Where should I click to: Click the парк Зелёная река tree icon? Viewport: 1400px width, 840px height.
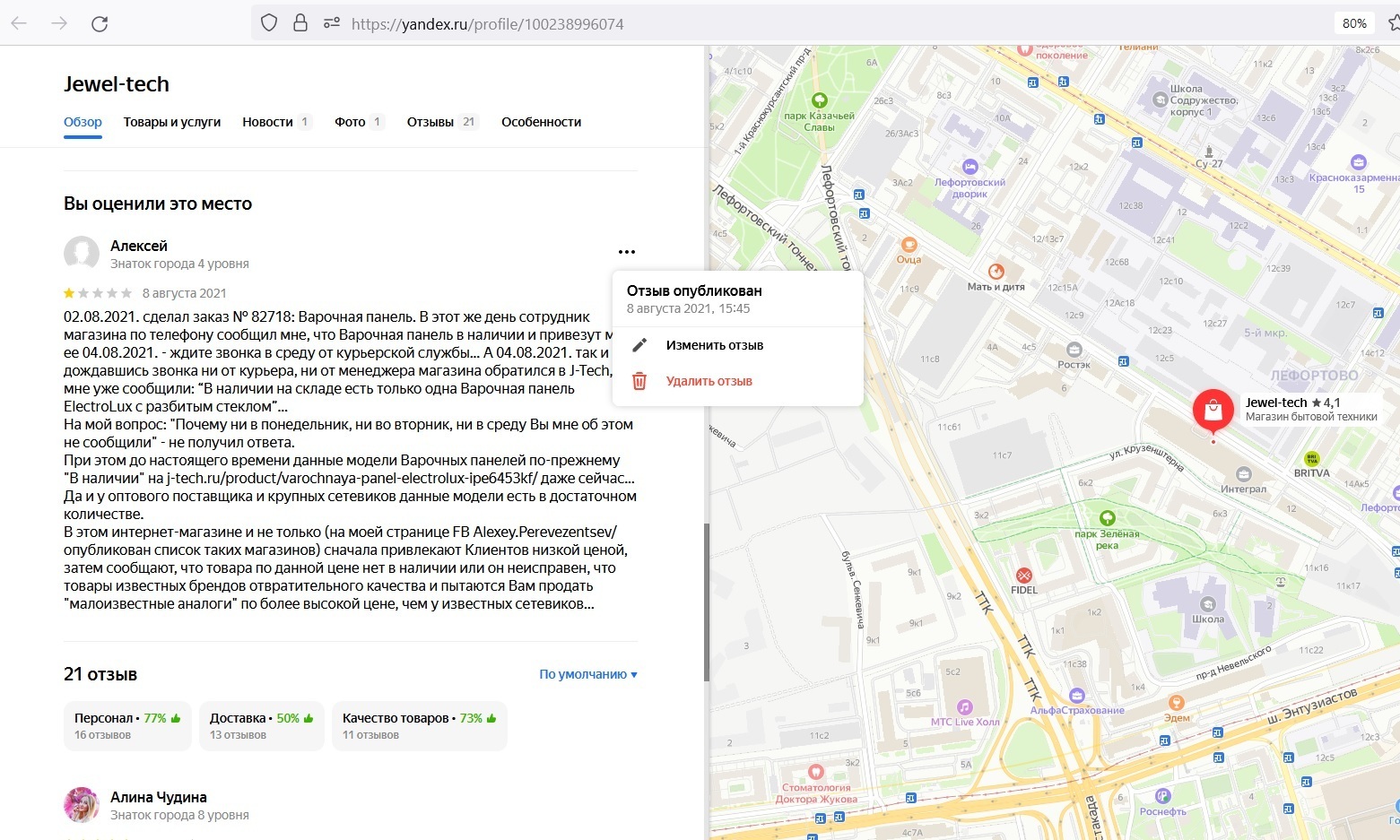[1108, 518]
